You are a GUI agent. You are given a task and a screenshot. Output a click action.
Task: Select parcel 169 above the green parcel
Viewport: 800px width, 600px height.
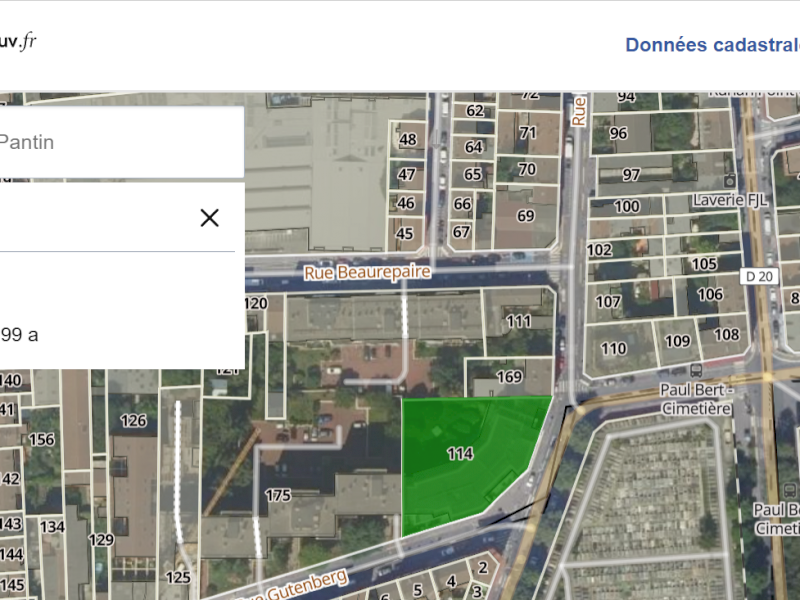509,377
